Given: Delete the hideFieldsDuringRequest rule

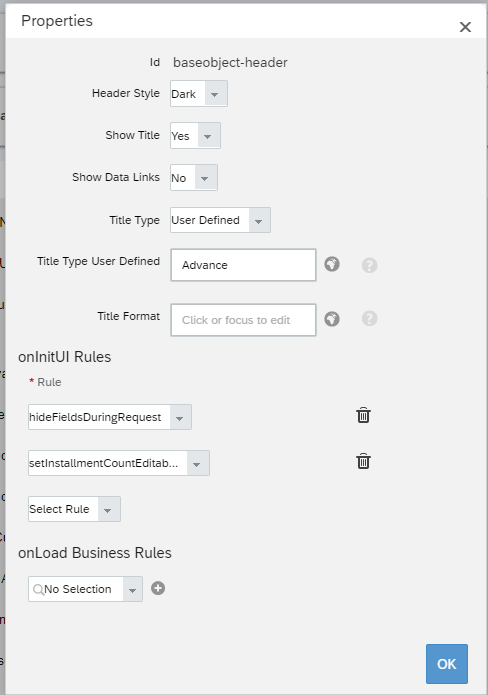Looking at the screenshot, I should [x=363, y=415].
